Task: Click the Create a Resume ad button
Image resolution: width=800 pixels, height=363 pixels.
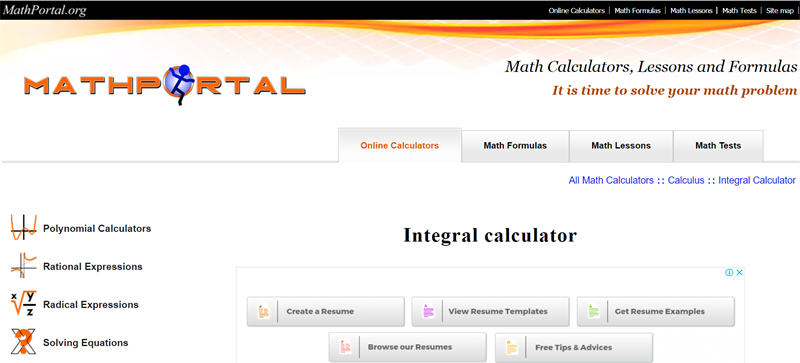Action: [x=326, y=311]
